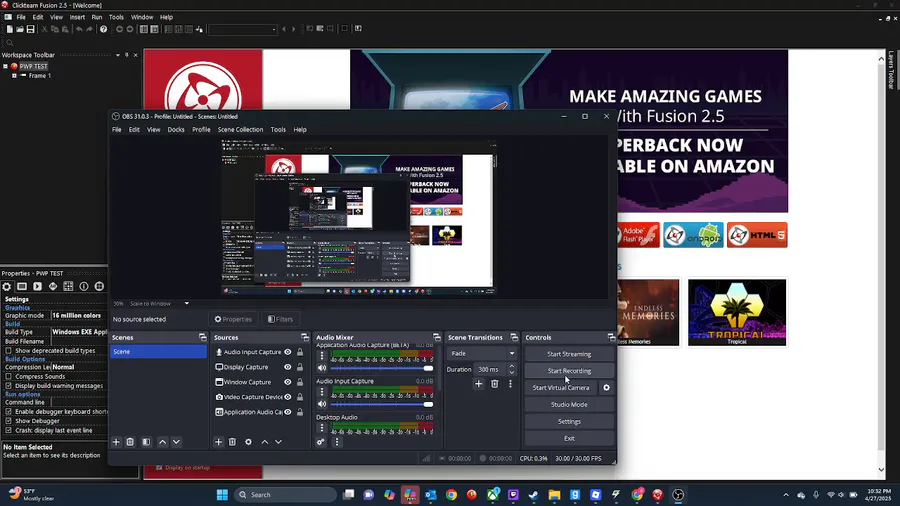The image size is (900, 506).
Task: Open the Fade transition dropdown
Action: pyautogui.click(x=483, y=353)
